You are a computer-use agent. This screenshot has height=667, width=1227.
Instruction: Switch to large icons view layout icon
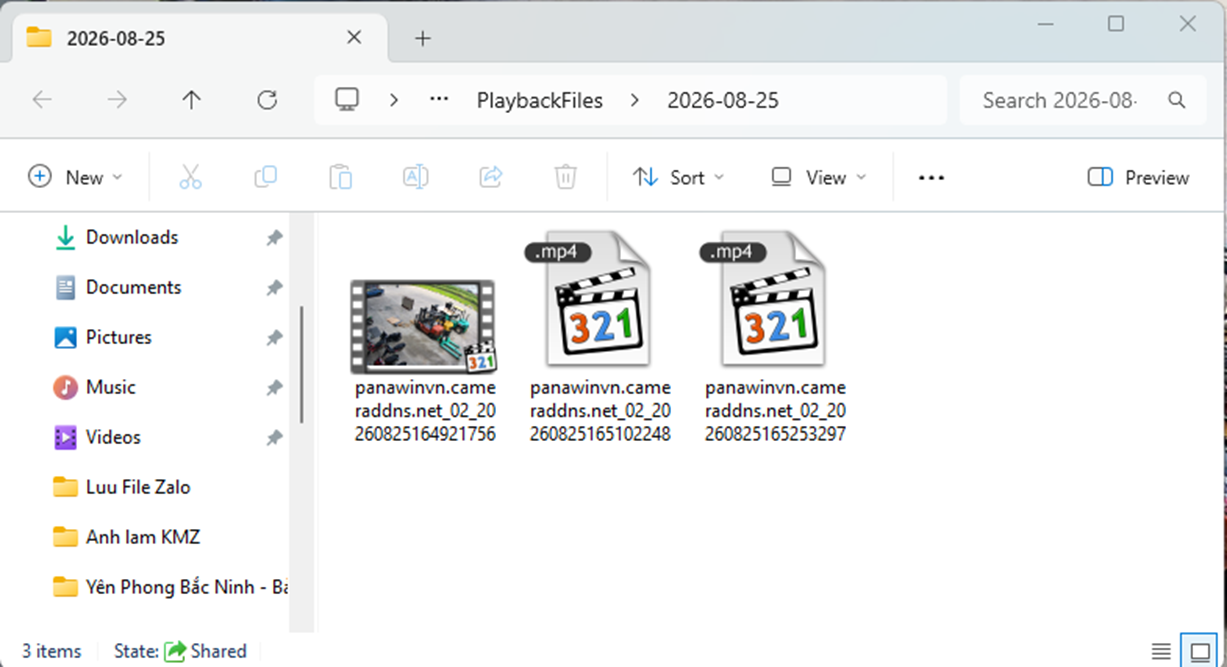pyautogui.click(x=1199, y=651)
